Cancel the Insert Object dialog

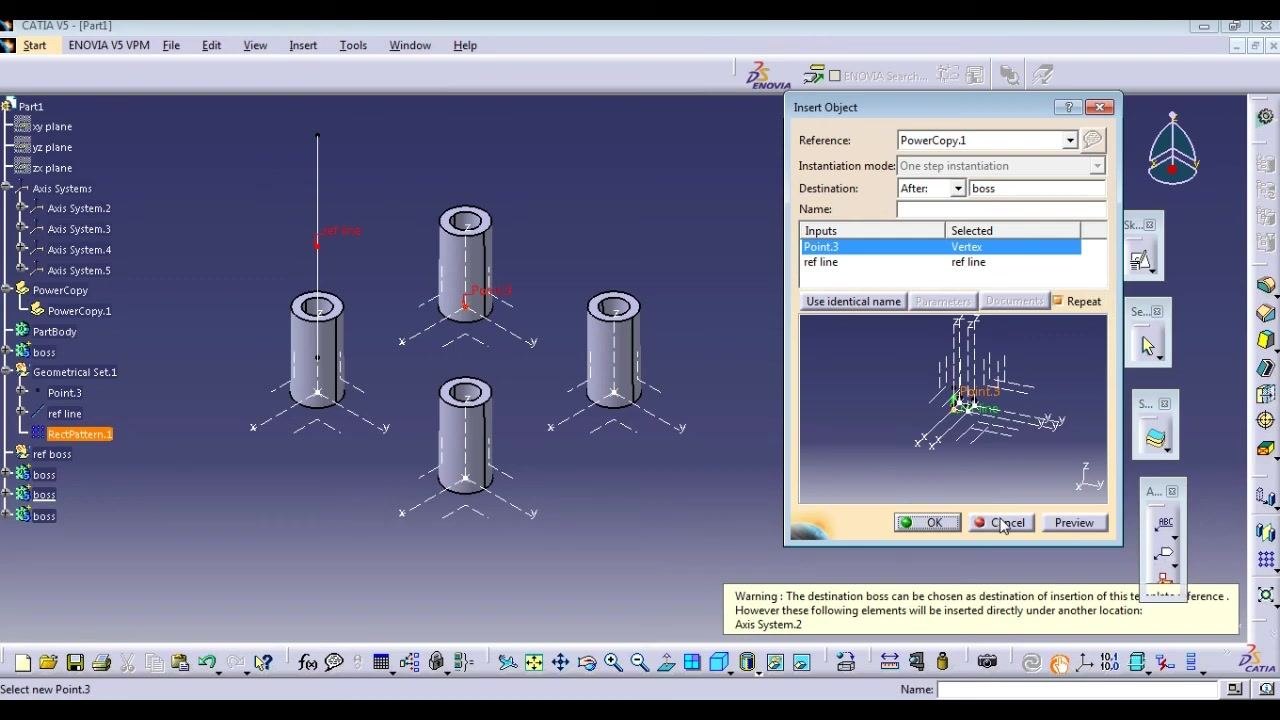click(x=1001, y=523)
